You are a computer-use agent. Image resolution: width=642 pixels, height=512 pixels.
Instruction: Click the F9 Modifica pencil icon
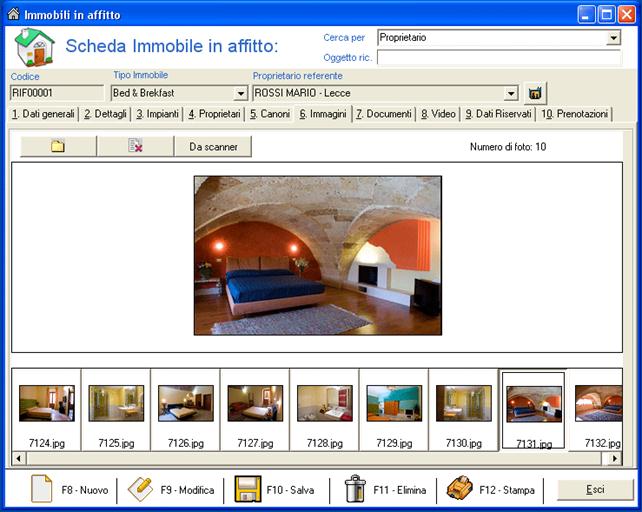[x=140, y=489]
